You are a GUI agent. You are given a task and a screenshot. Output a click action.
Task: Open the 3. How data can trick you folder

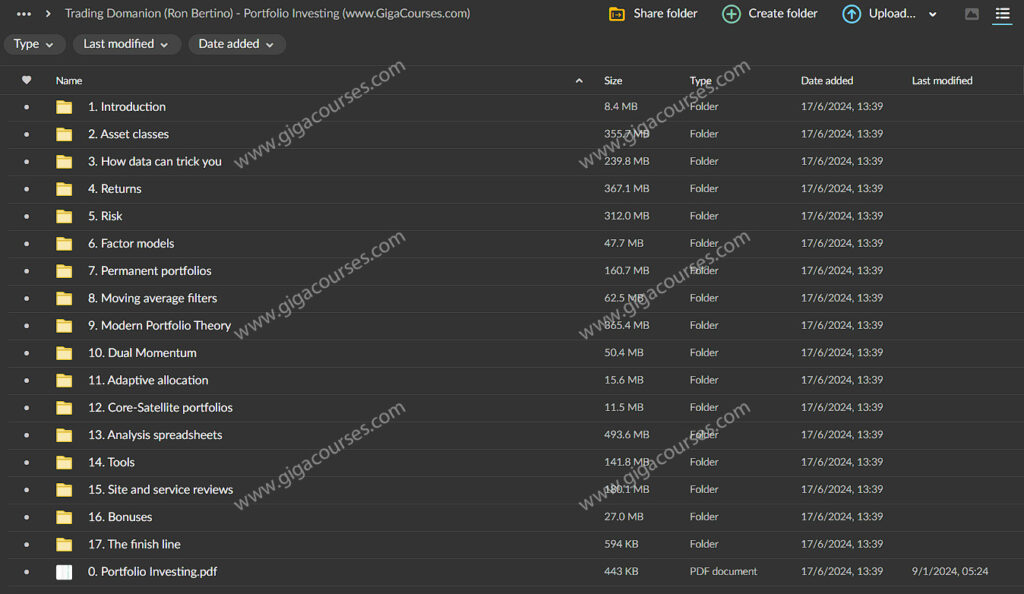[155, 161]
